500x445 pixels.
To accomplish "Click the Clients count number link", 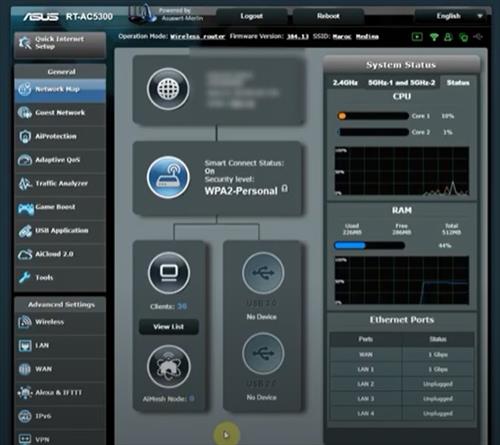I will [x=182, y=306].
